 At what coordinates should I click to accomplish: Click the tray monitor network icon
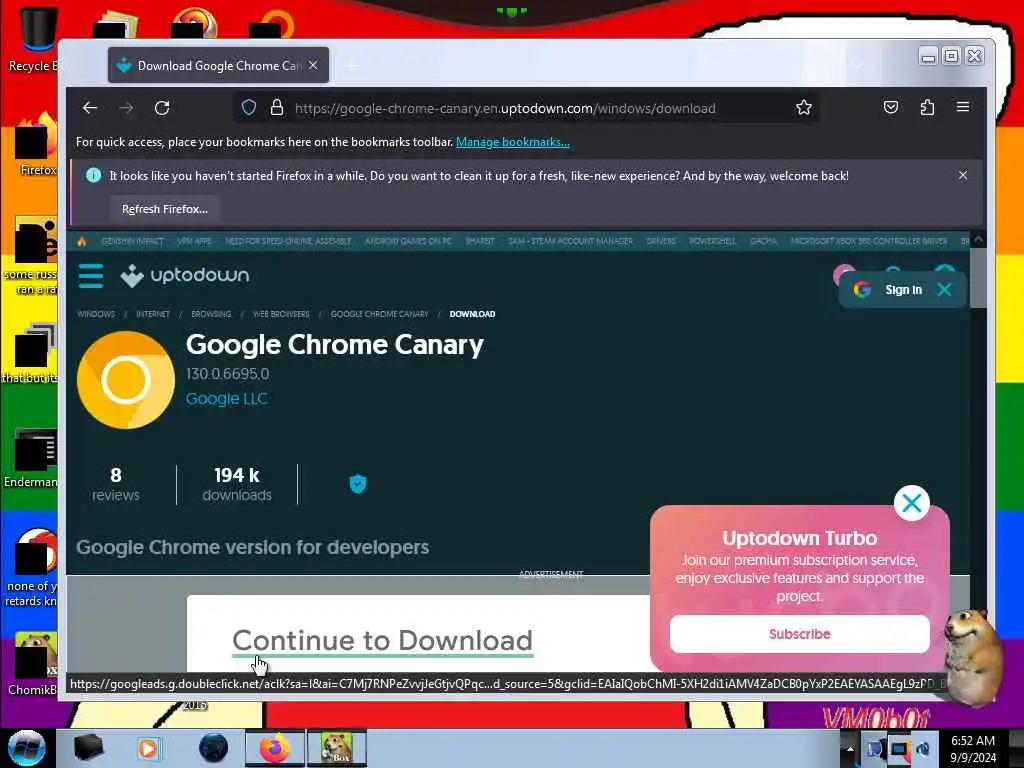pyautogui.click(x=899, y=748)
